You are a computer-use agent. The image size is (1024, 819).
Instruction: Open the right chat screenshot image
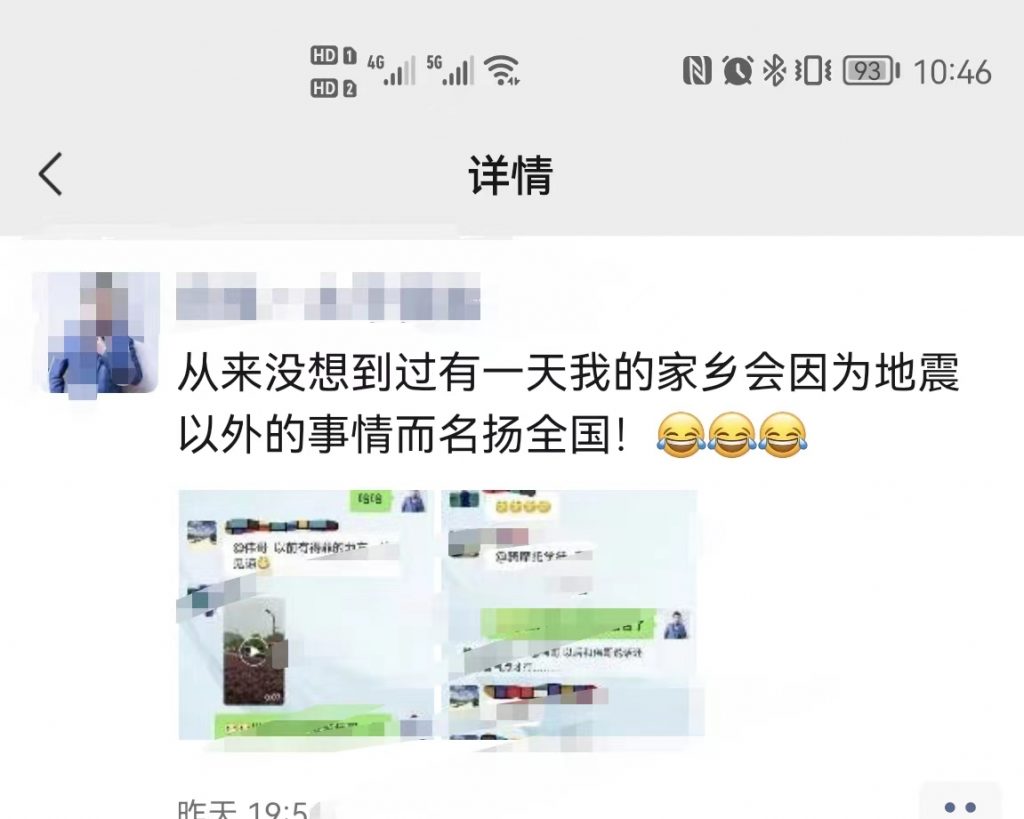point(570,615)
